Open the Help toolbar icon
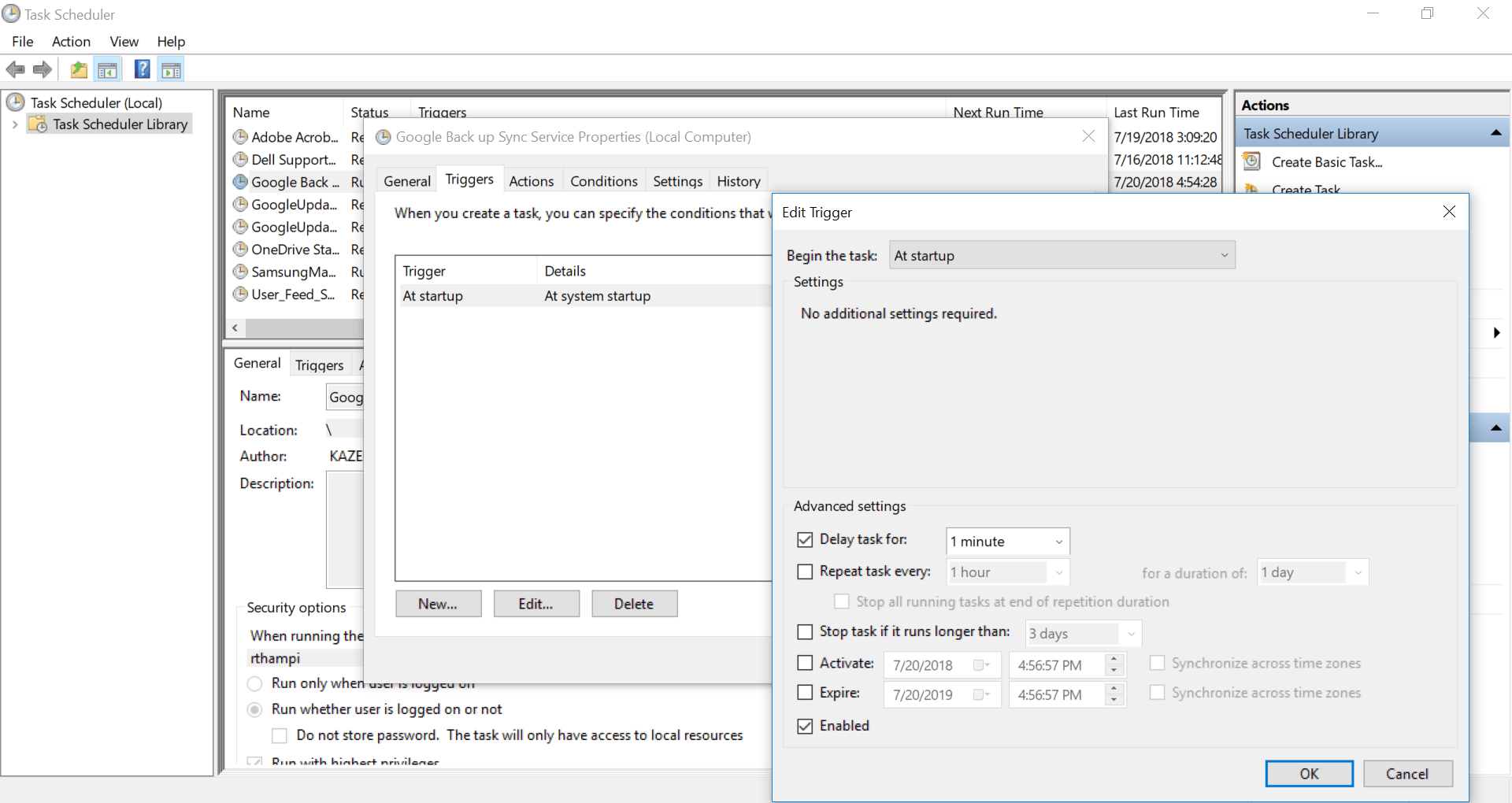The height and width of the screenshot is (803, 1512). (x=143, y=70)
